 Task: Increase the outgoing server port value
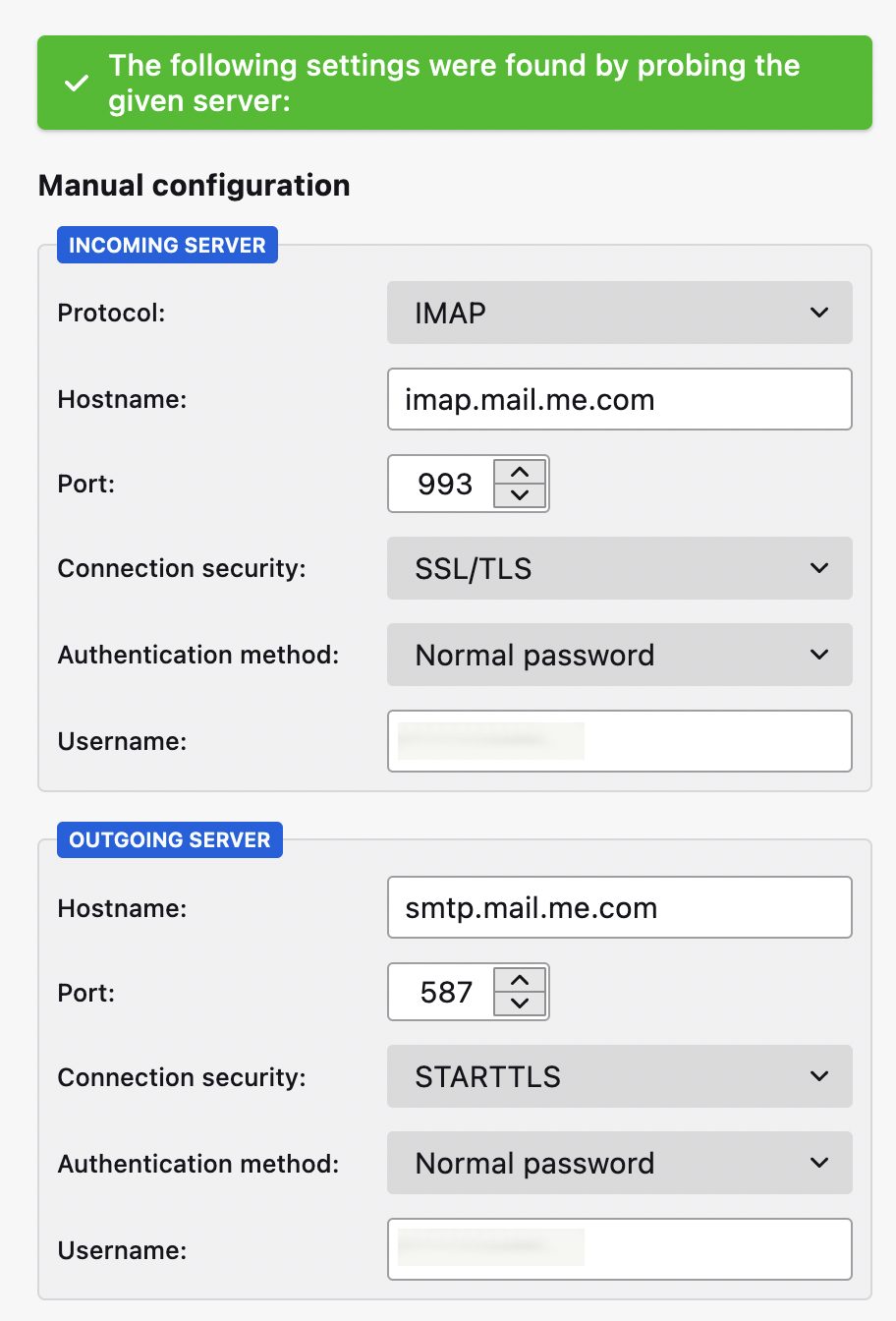520,980
